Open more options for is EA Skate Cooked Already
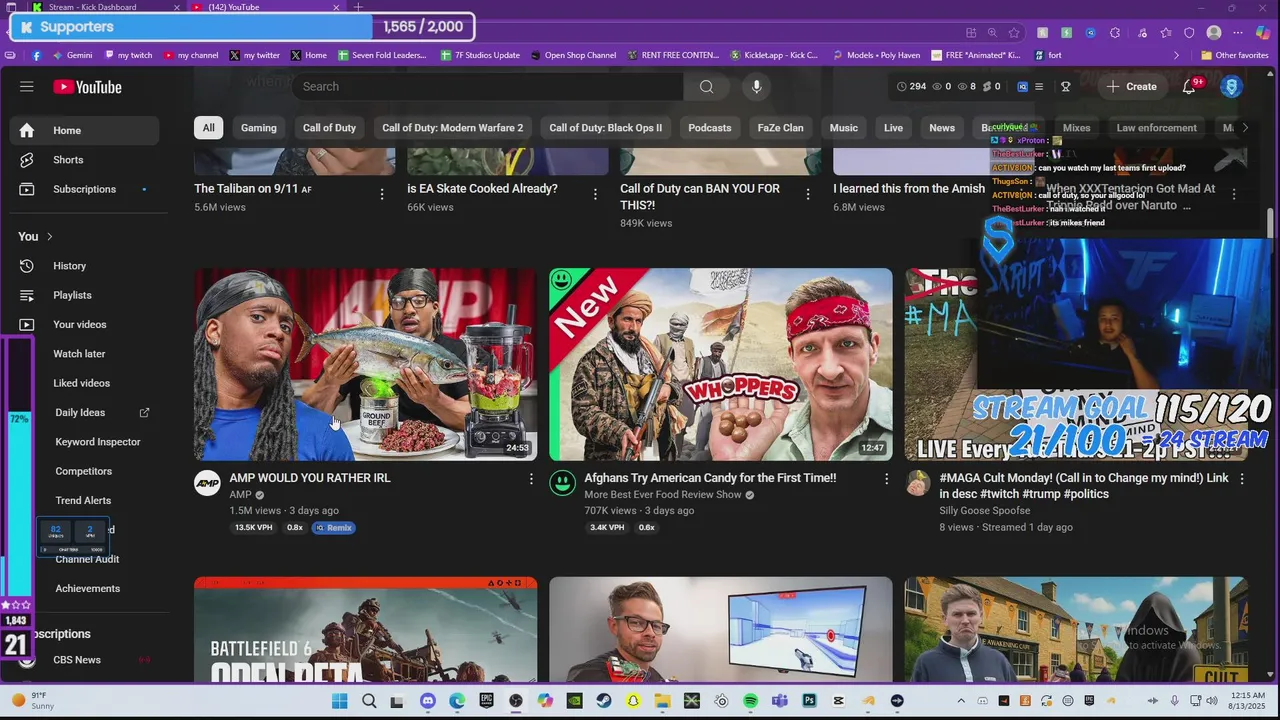 pos(595,194)
